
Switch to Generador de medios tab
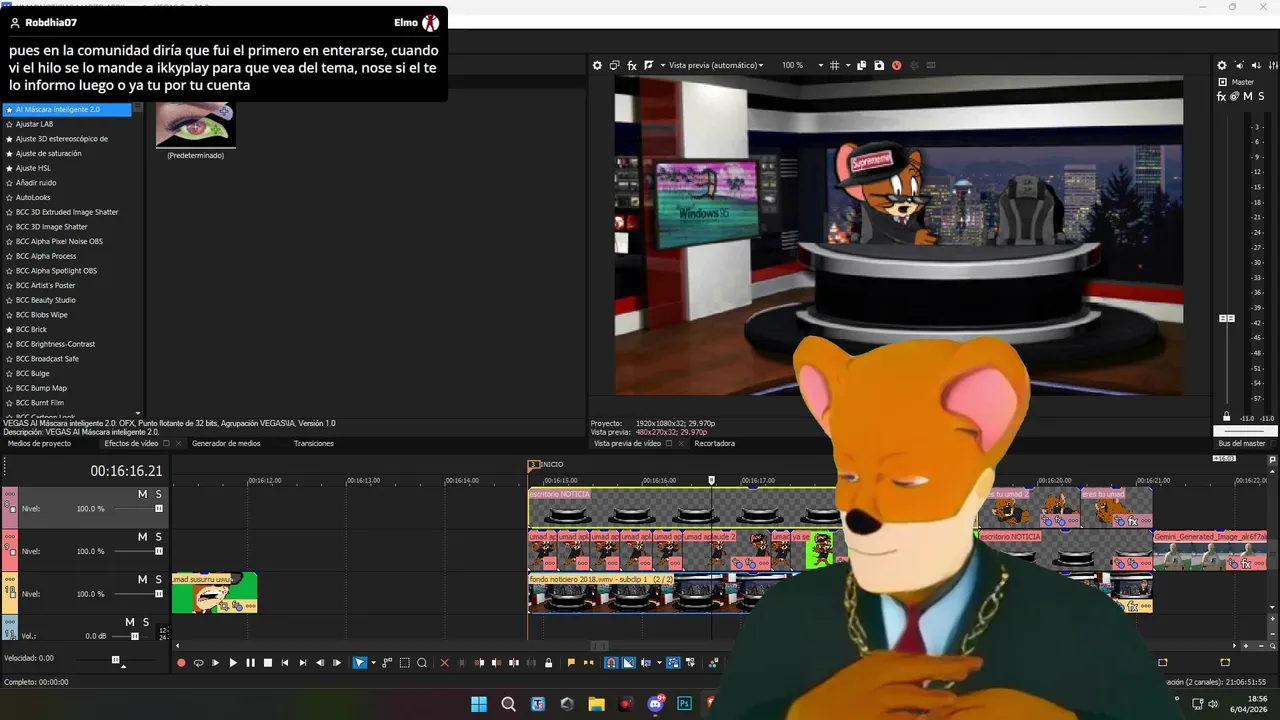click(x=226, y=443)
